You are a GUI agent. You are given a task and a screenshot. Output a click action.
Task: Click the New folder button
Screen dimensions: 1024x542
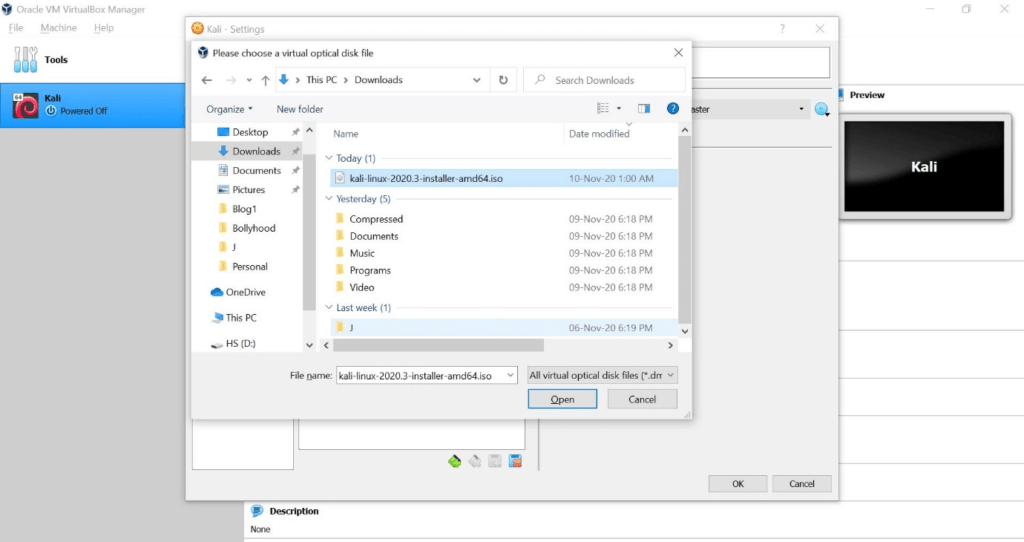click(300, 109)
